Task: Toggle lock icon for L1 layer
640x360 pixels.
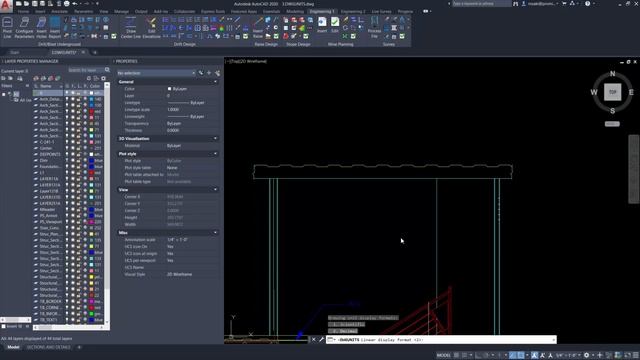Action: tap(79, 173)
